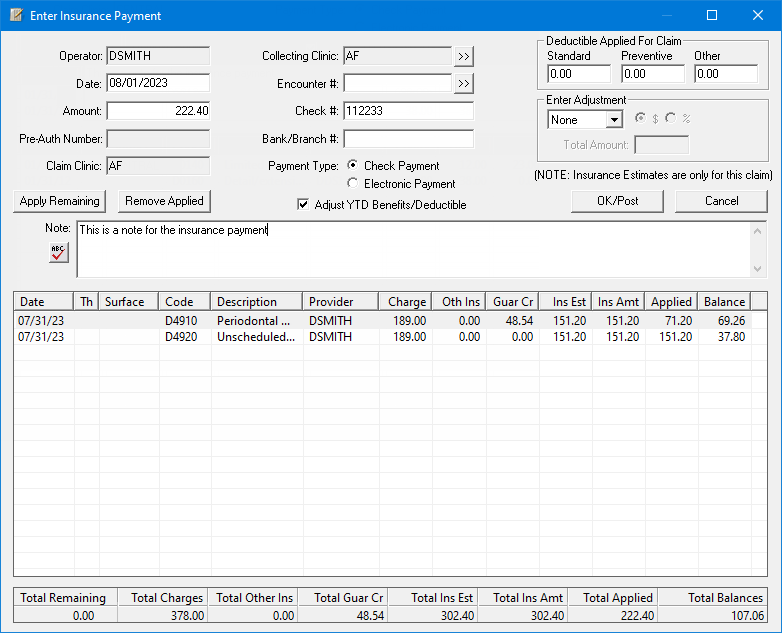Click the Standard deductible field

click(x=578, y=74)
